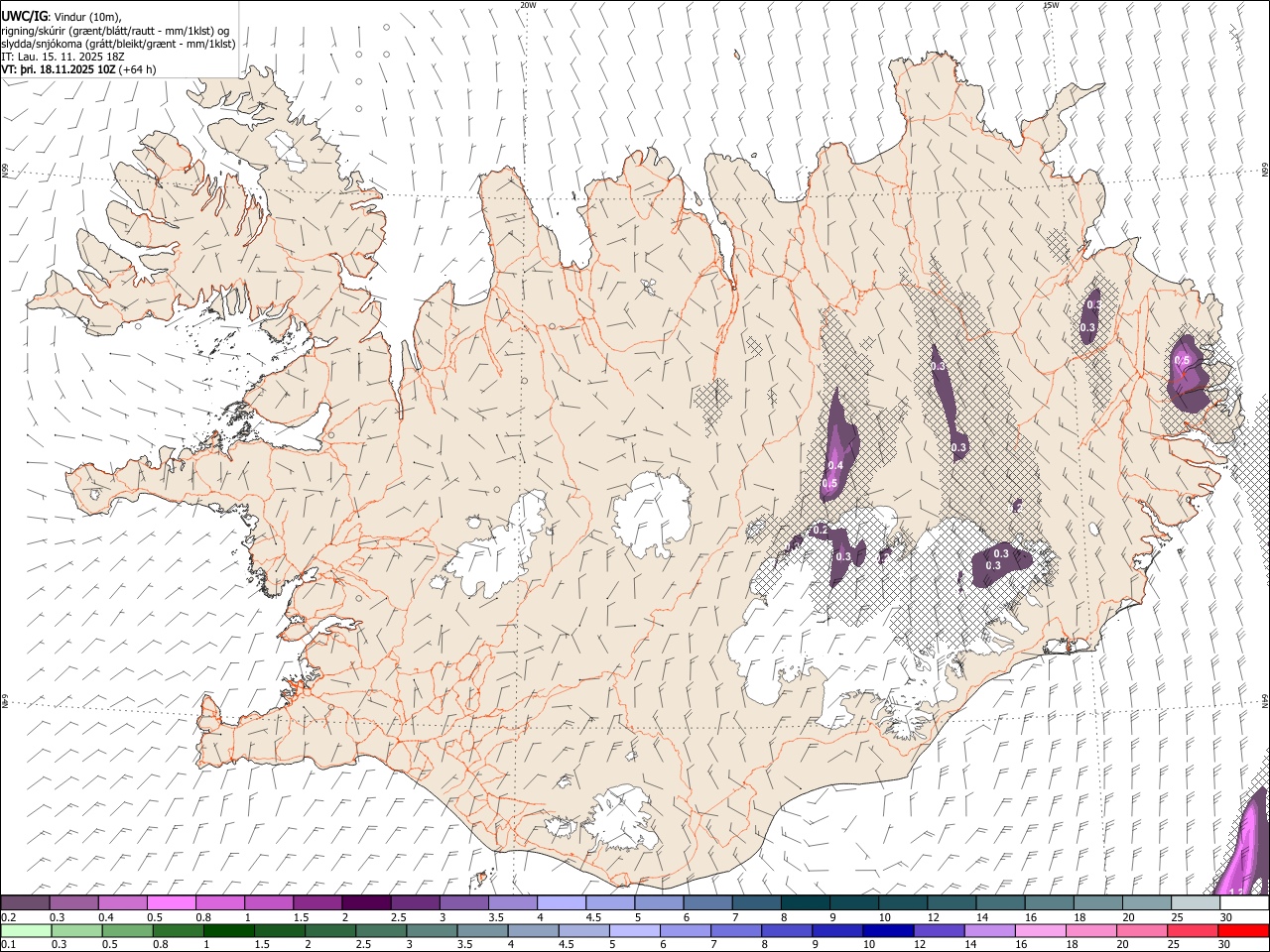
Task: Select the 12 swatch in the upper legend row
Action: pos(952,903)
